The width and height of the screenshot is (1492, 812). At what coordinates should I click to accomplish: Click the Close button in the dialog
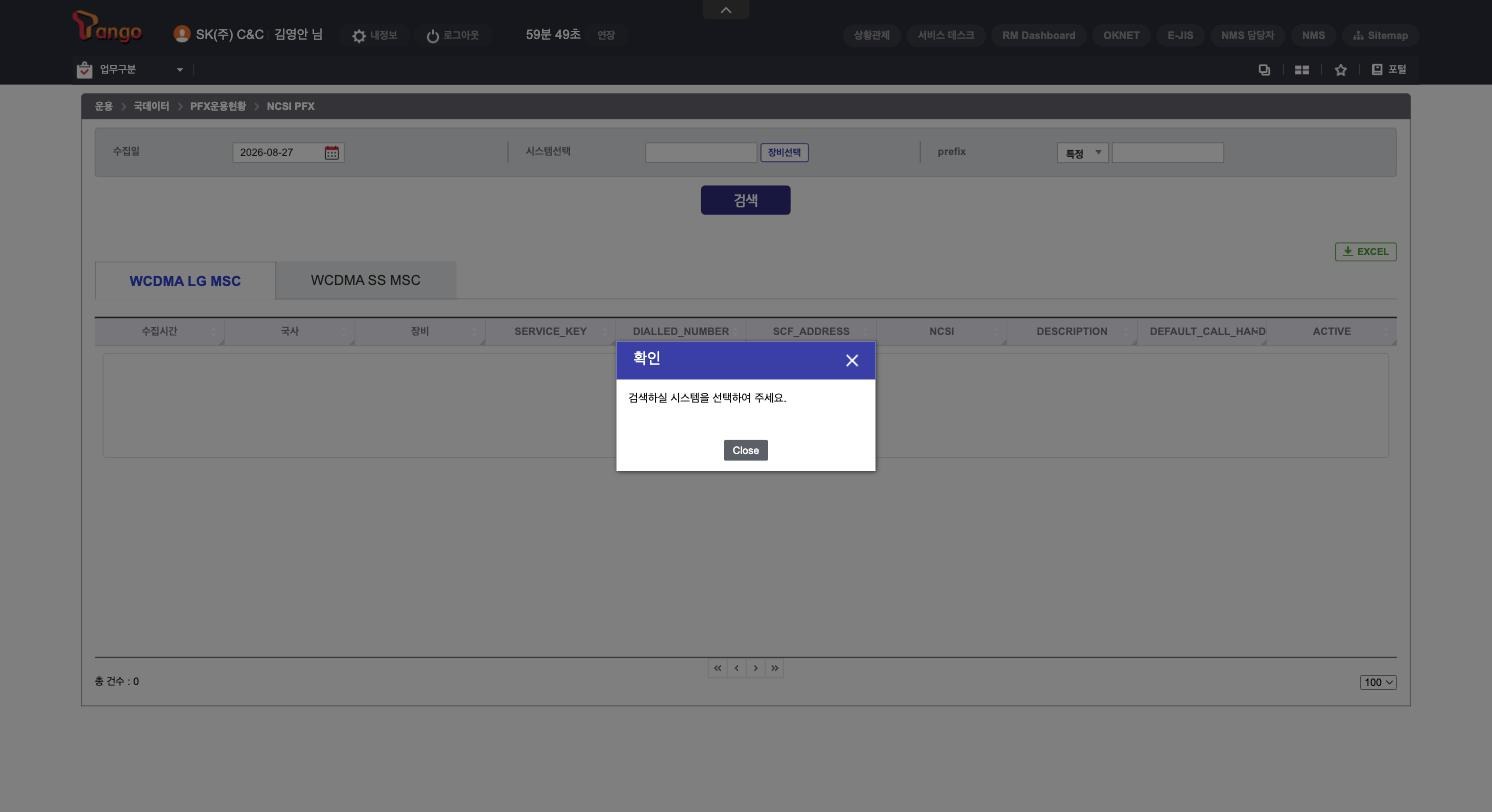746,451
